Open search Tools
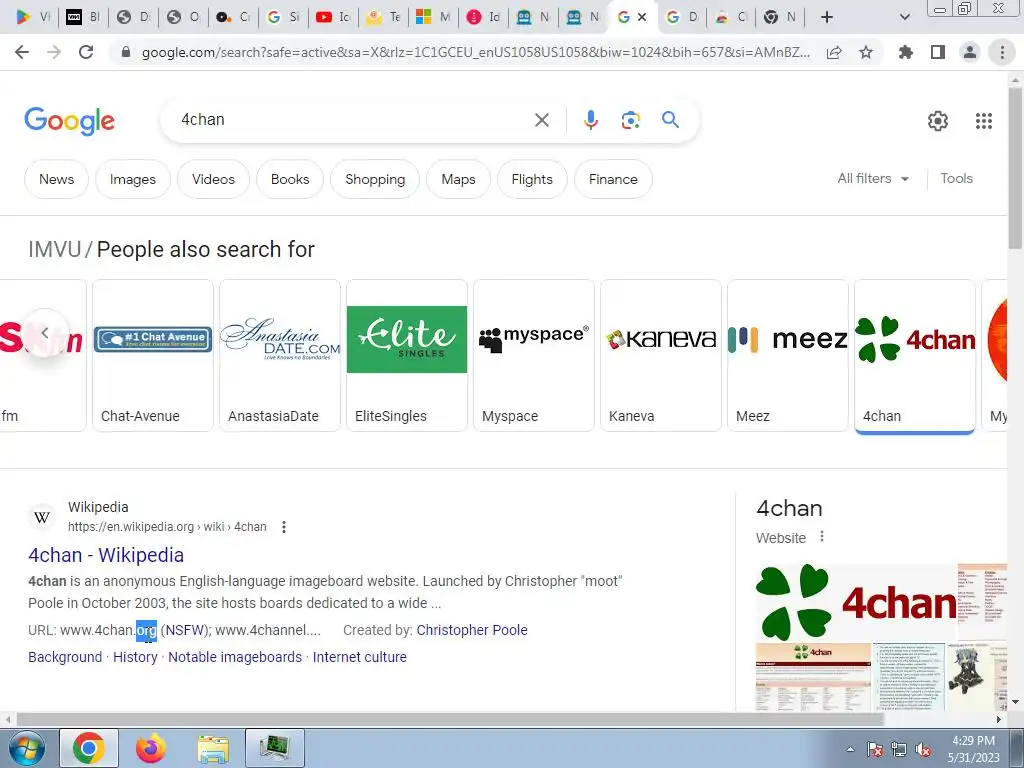This screenshot has height=768, width=1024. (956, 178)
